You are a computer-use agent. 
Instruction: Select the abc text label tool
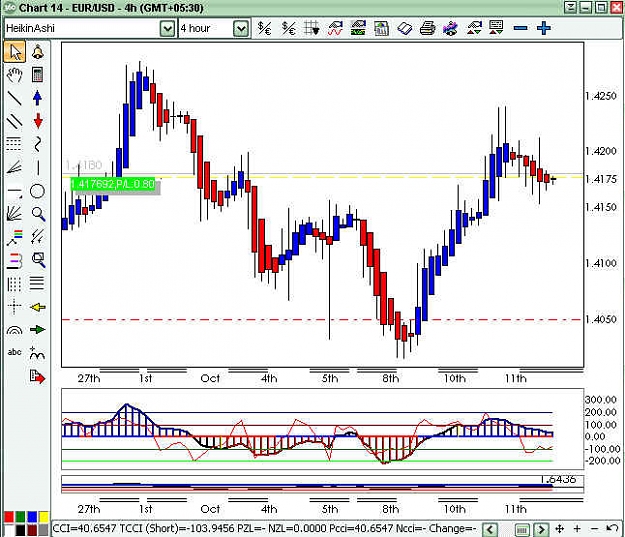(15, 352)
